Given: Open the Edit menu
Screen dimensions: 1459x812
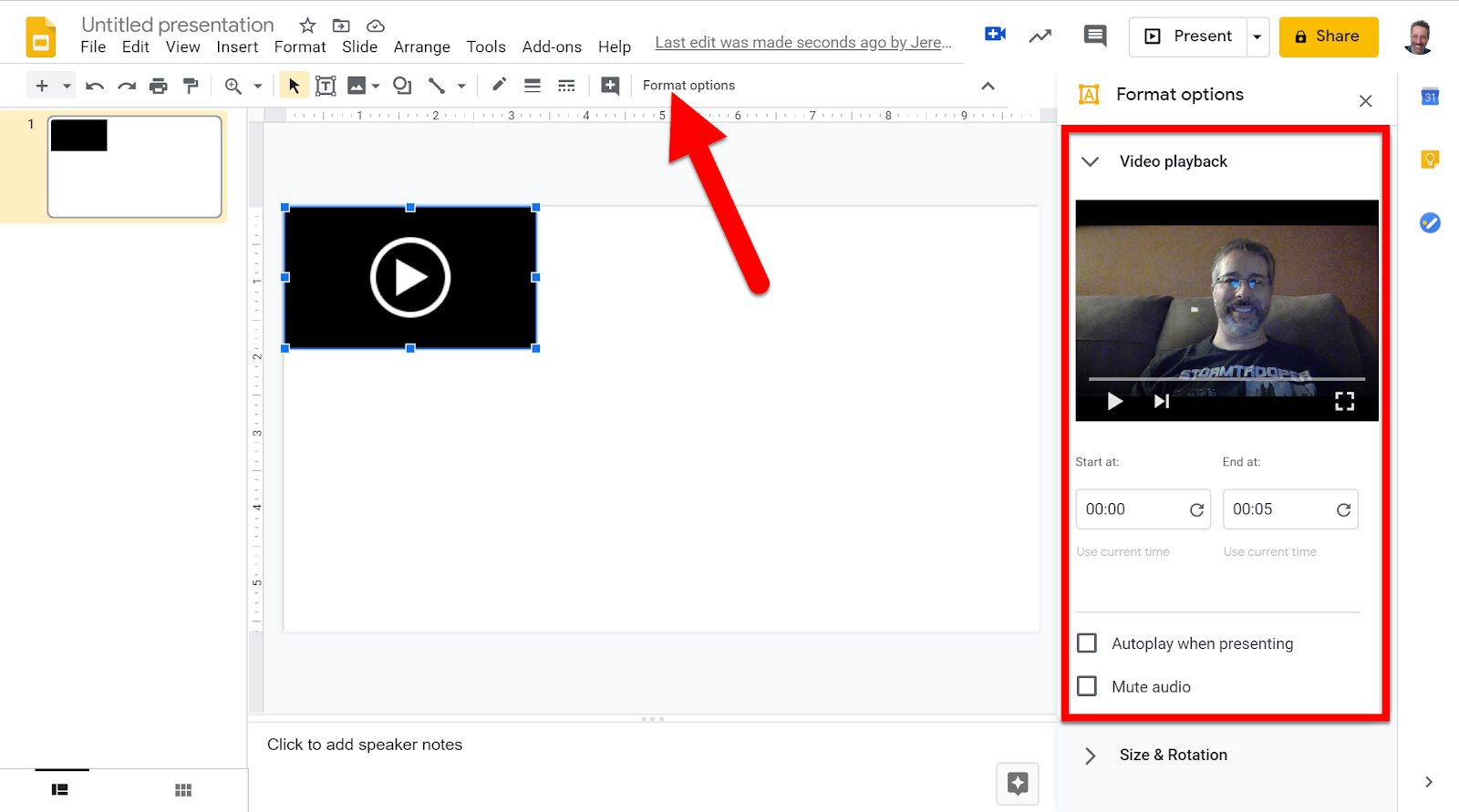Looking at the screenshot, I should (x=136, y=46).
